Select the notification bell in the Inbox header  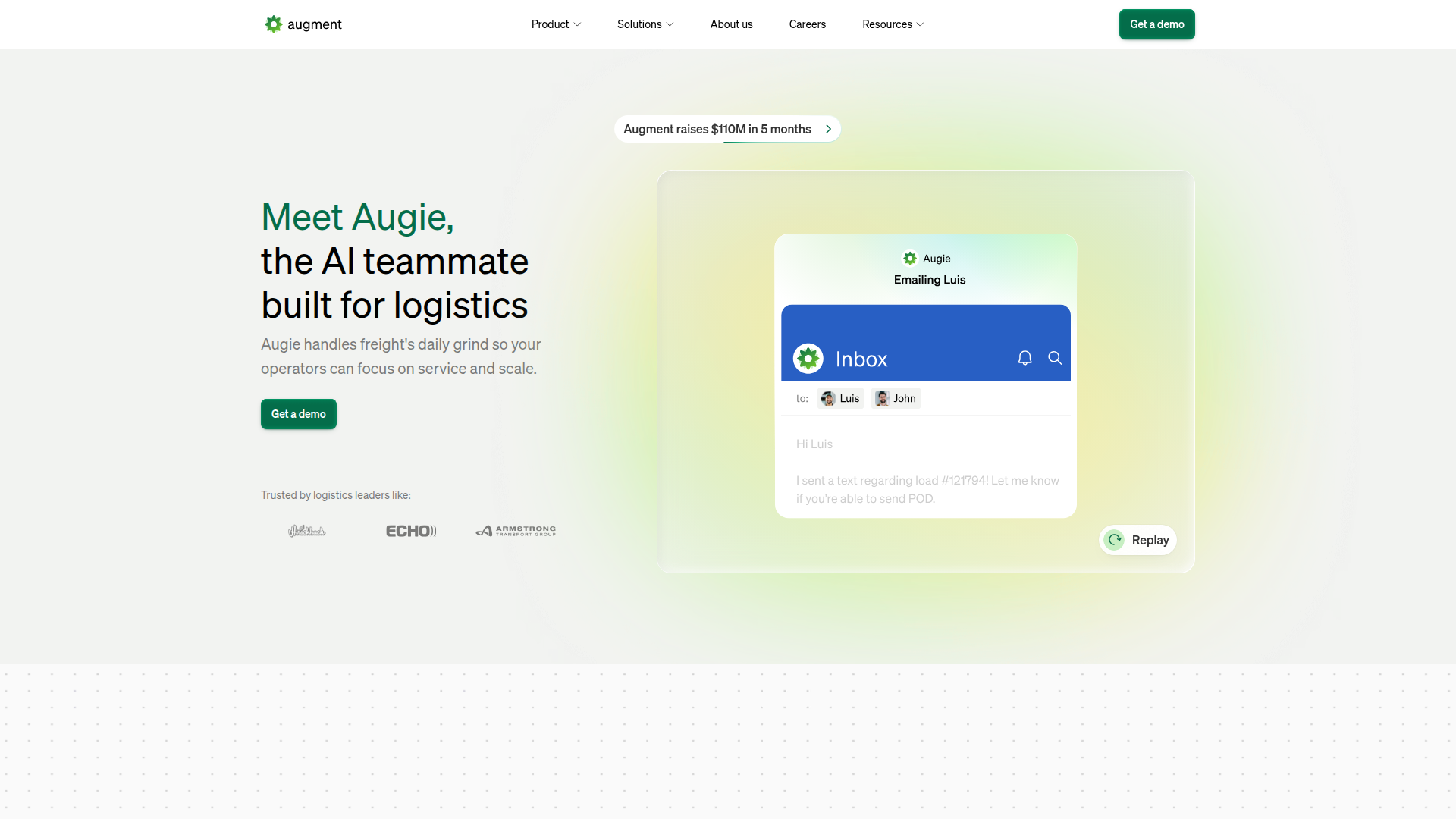(1025, 358)
